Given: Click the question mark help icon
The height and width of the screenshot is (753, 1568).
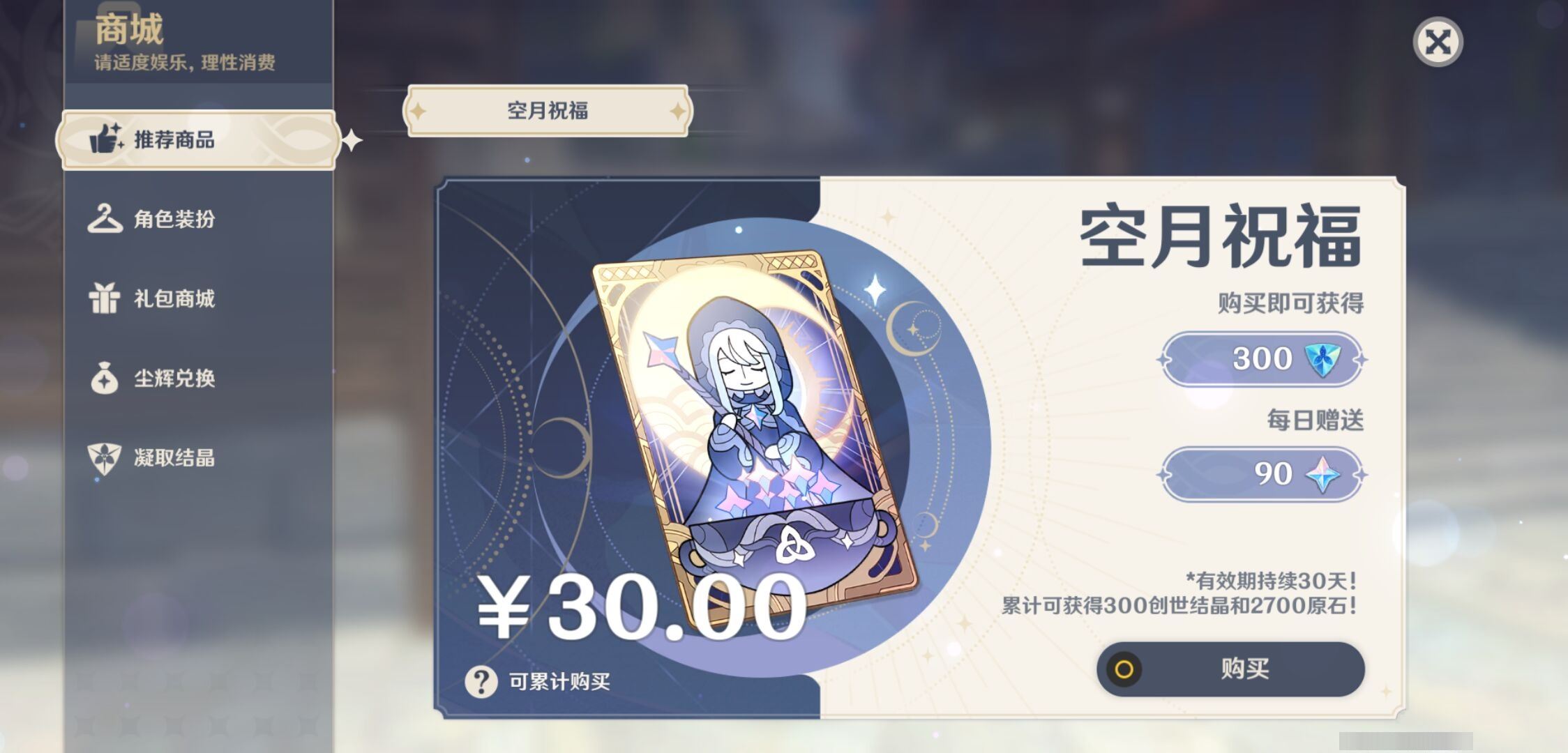Looking at the screenshot, I should [481, 681].
